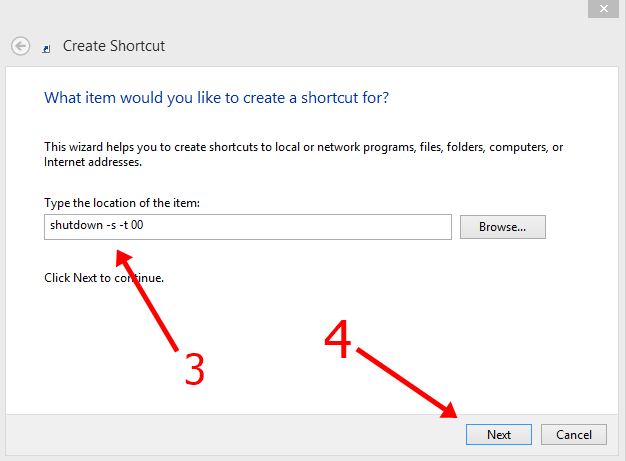Go back using the back arrow button
This screenshot has width=626, height=461.
coord(20,46)
